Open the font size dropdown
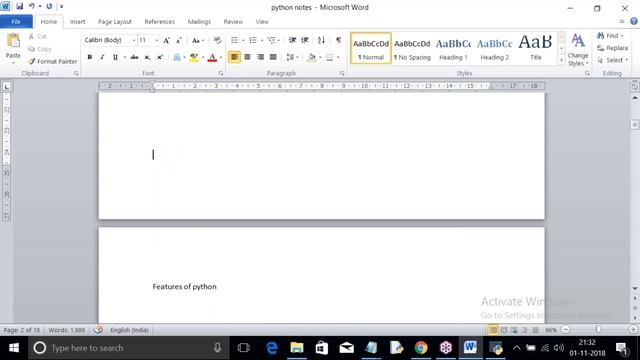 pyautogui.click(x=157, y=40)
